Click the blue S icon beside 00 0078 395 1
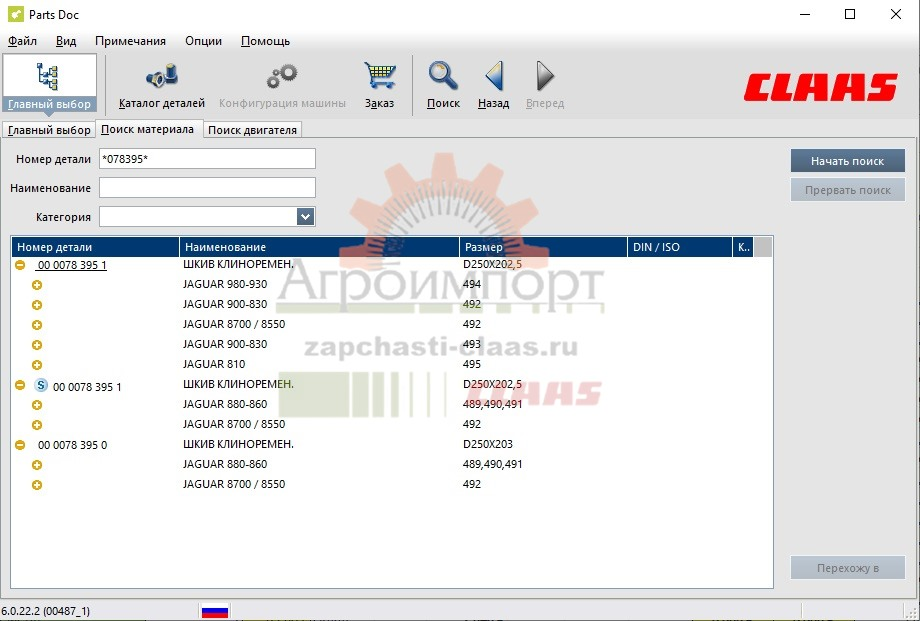 [40, 385]
